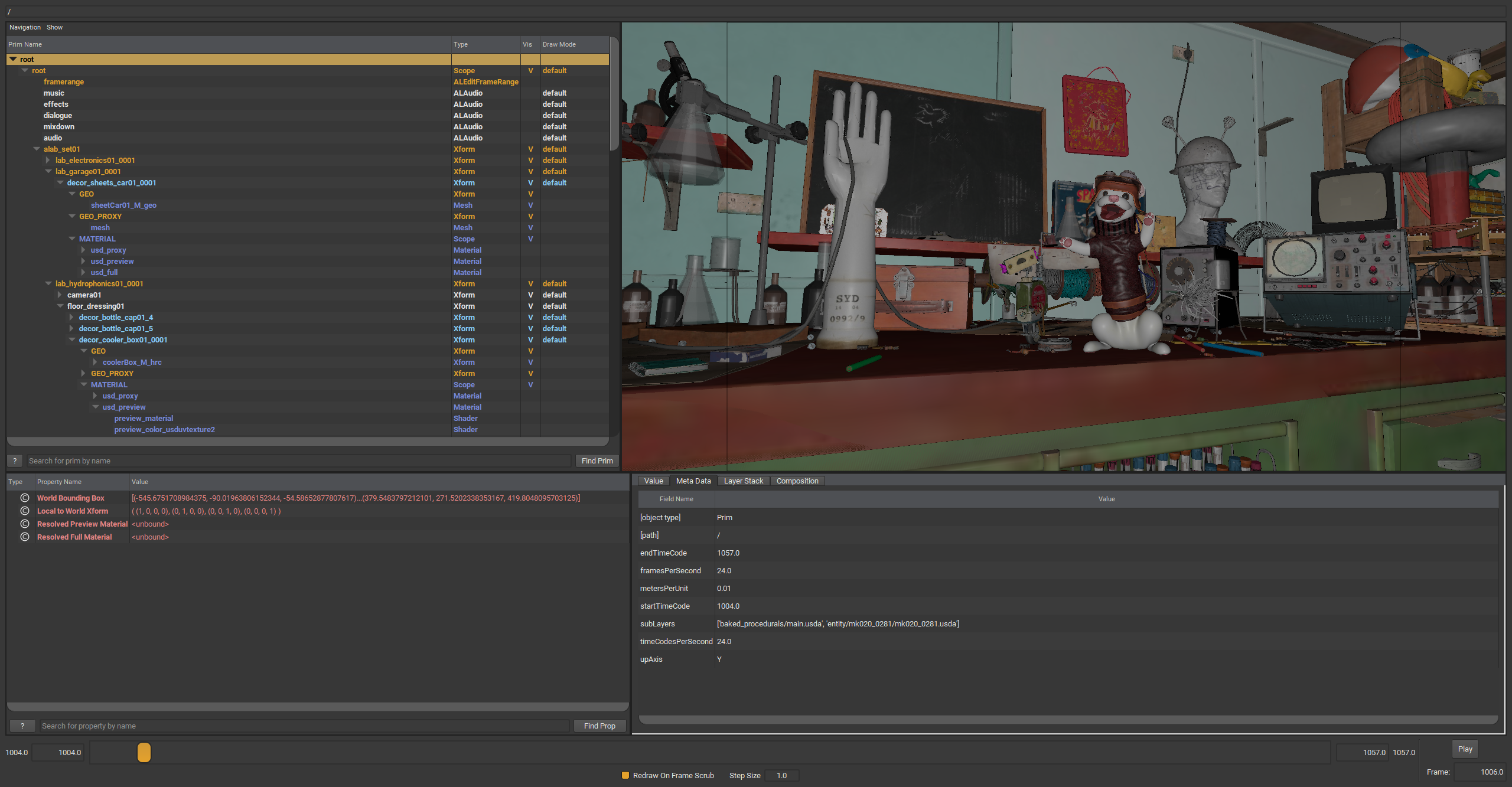Toggle visibility of camera01 prim
This screenshot has height=787, width=1512.
click(530, 295)
